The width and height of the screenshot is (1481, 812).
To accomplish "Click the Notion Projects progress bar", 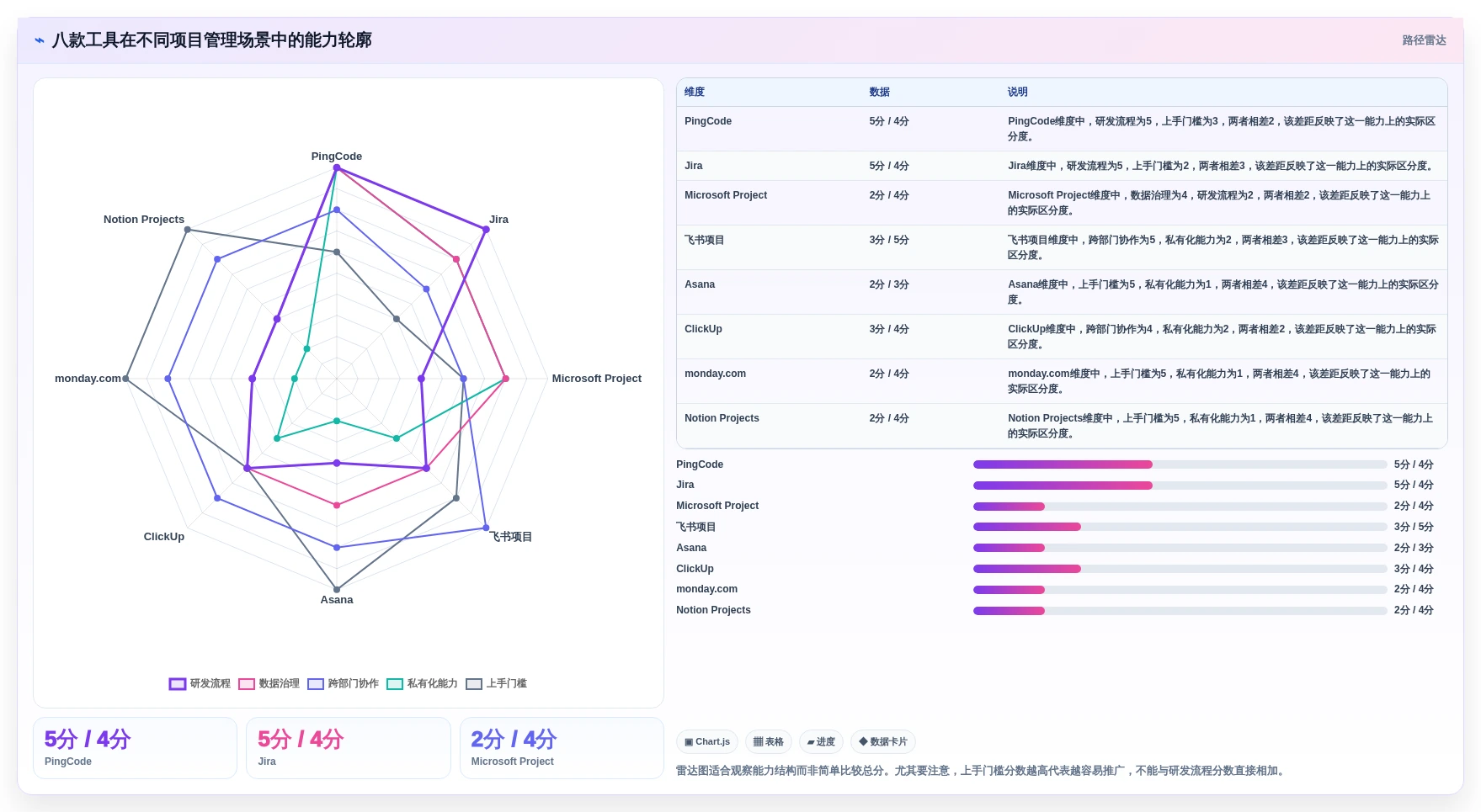I will click(1180, 611).
